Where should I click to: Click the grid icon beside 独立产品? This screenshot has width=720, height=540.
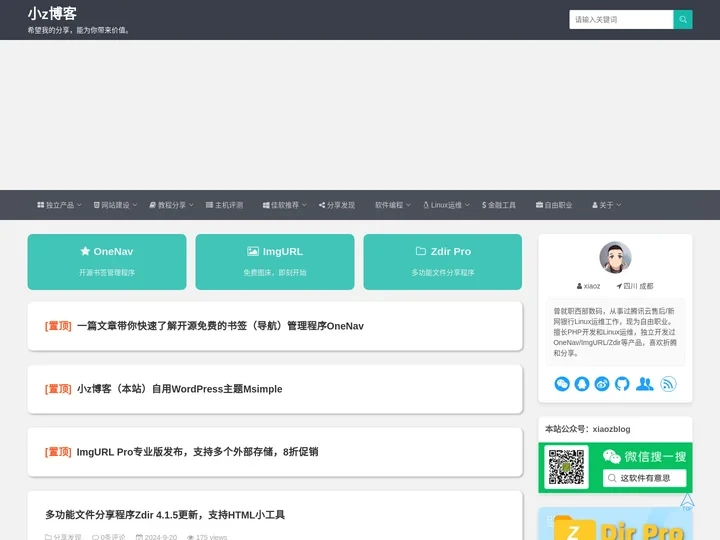(40, 205)
